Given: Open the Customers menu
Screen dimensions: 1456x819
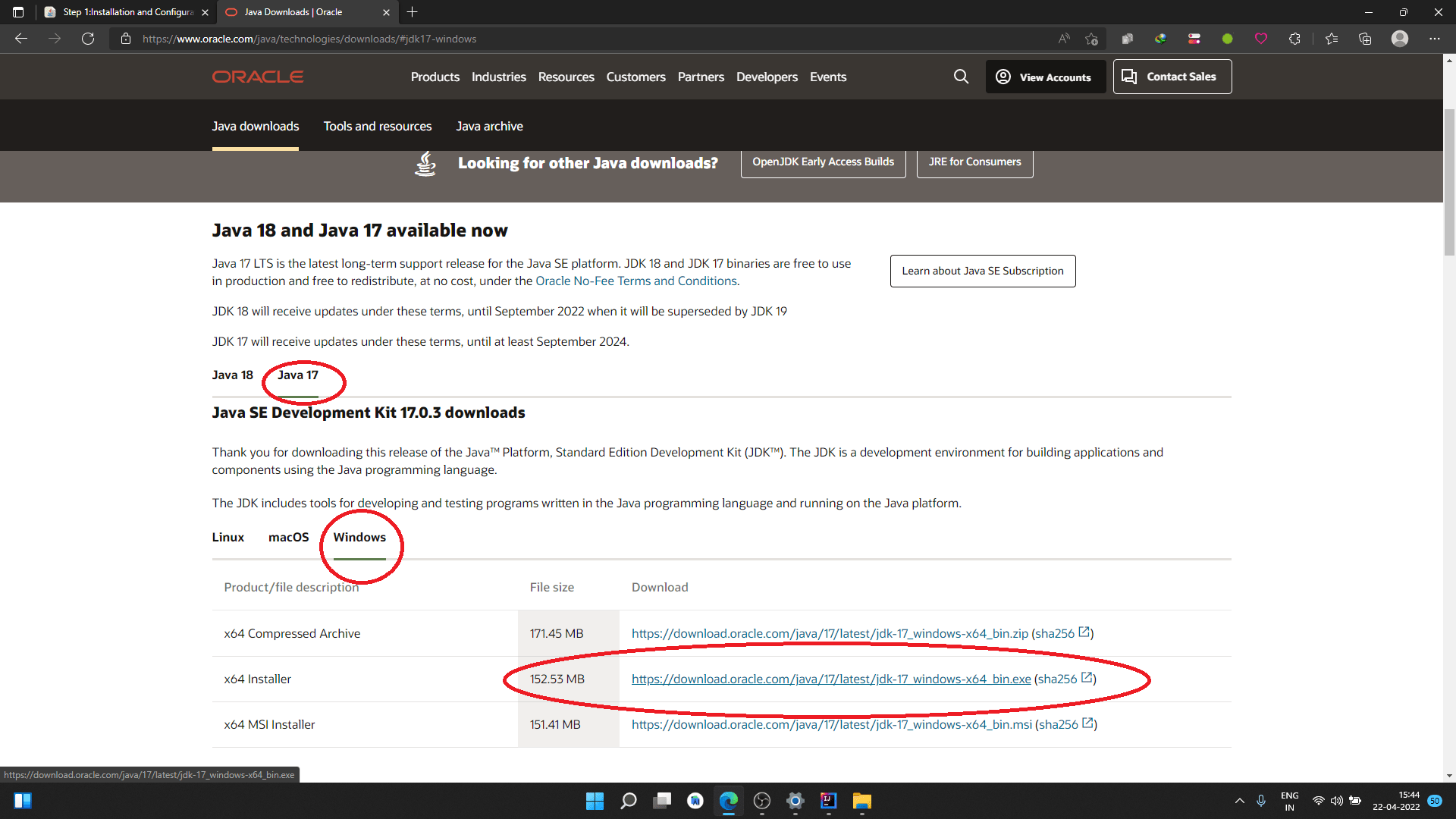Looking at the screenshot, I should click(x=635, y=77).
